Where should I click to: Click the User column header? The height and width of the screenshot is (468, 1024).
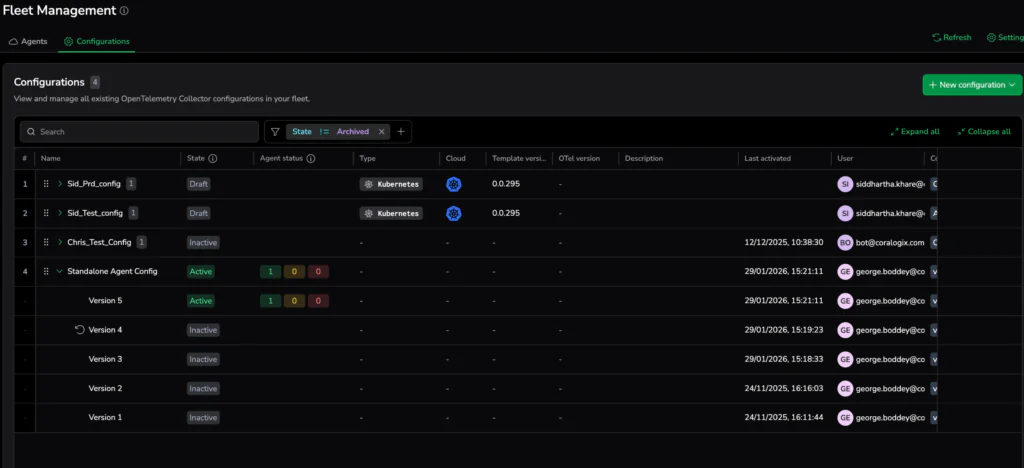845,158
